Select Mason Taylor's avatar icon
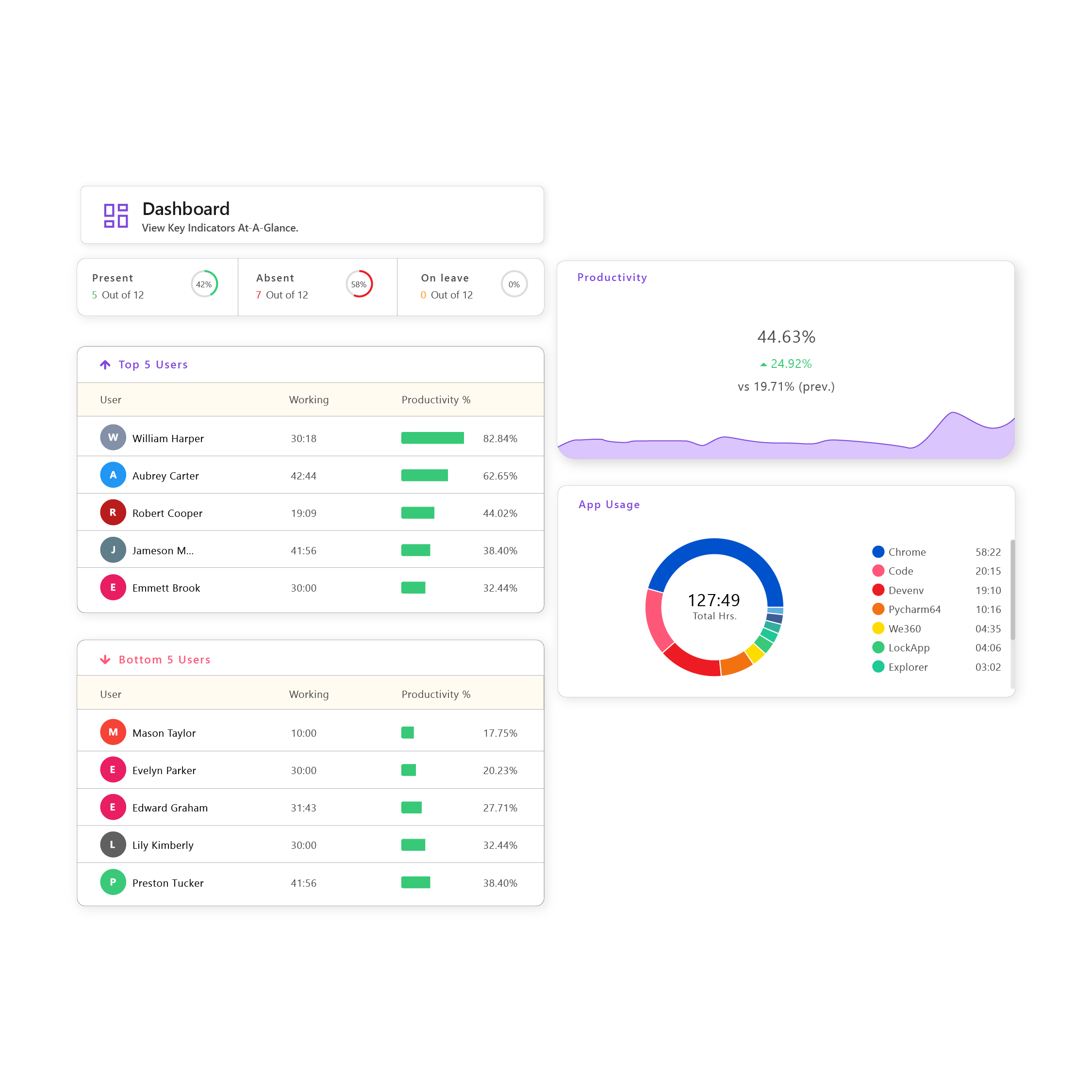The image size is (1092, 1092). 113,732
